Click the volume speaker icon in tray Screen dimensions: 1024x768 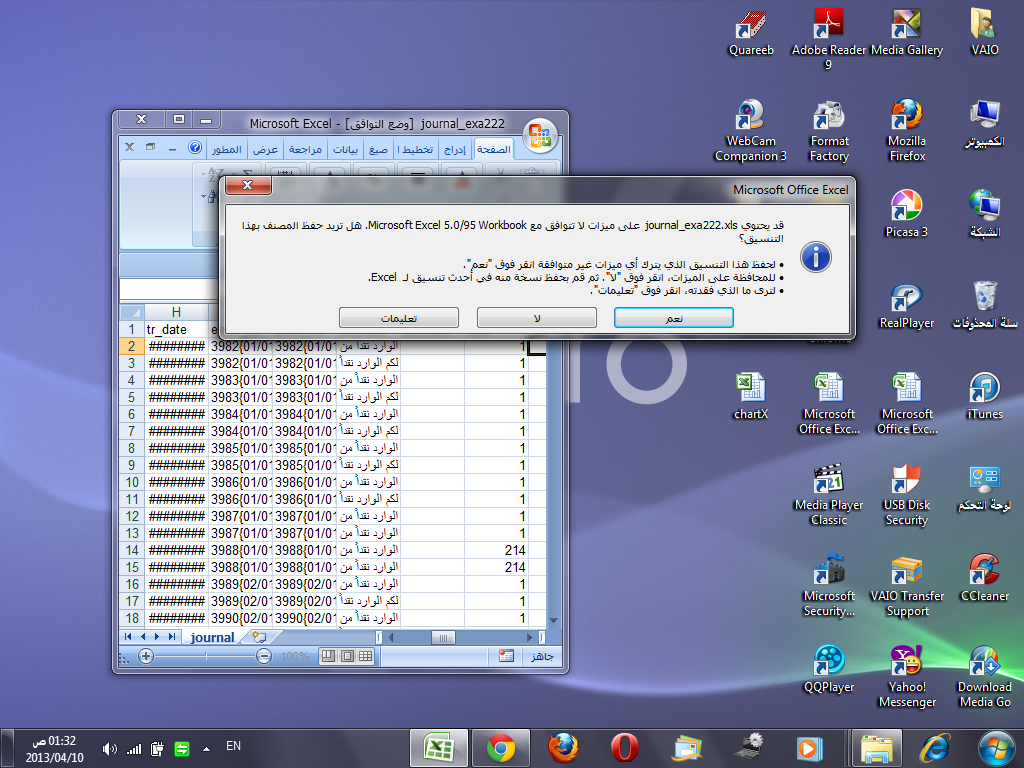click(x=109, y=749)
